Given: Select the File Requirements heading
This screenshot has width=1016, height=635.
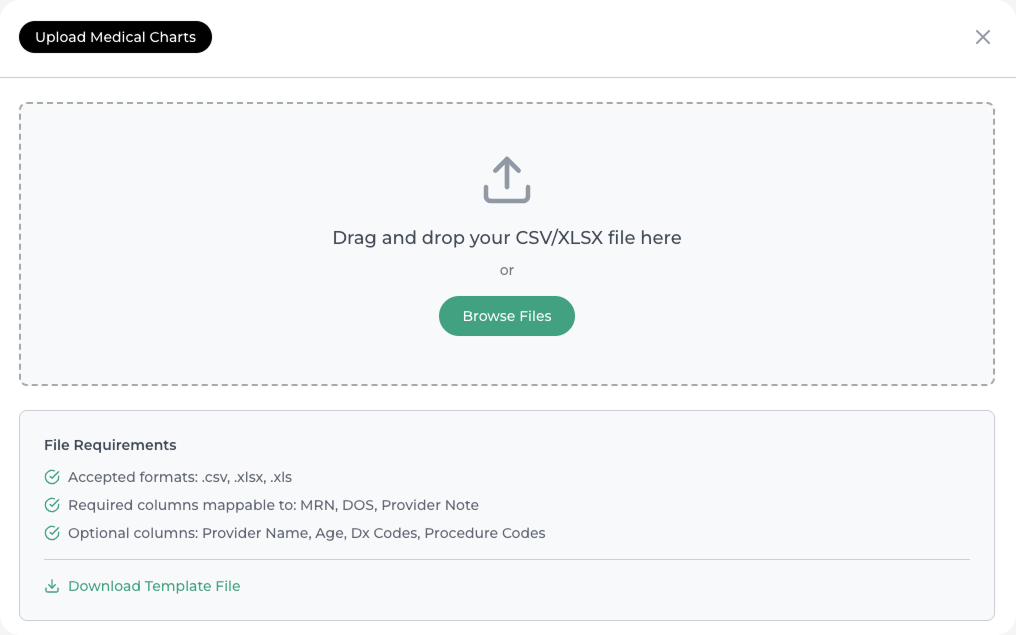Looking at the screenshot, I should click(110, 445).
